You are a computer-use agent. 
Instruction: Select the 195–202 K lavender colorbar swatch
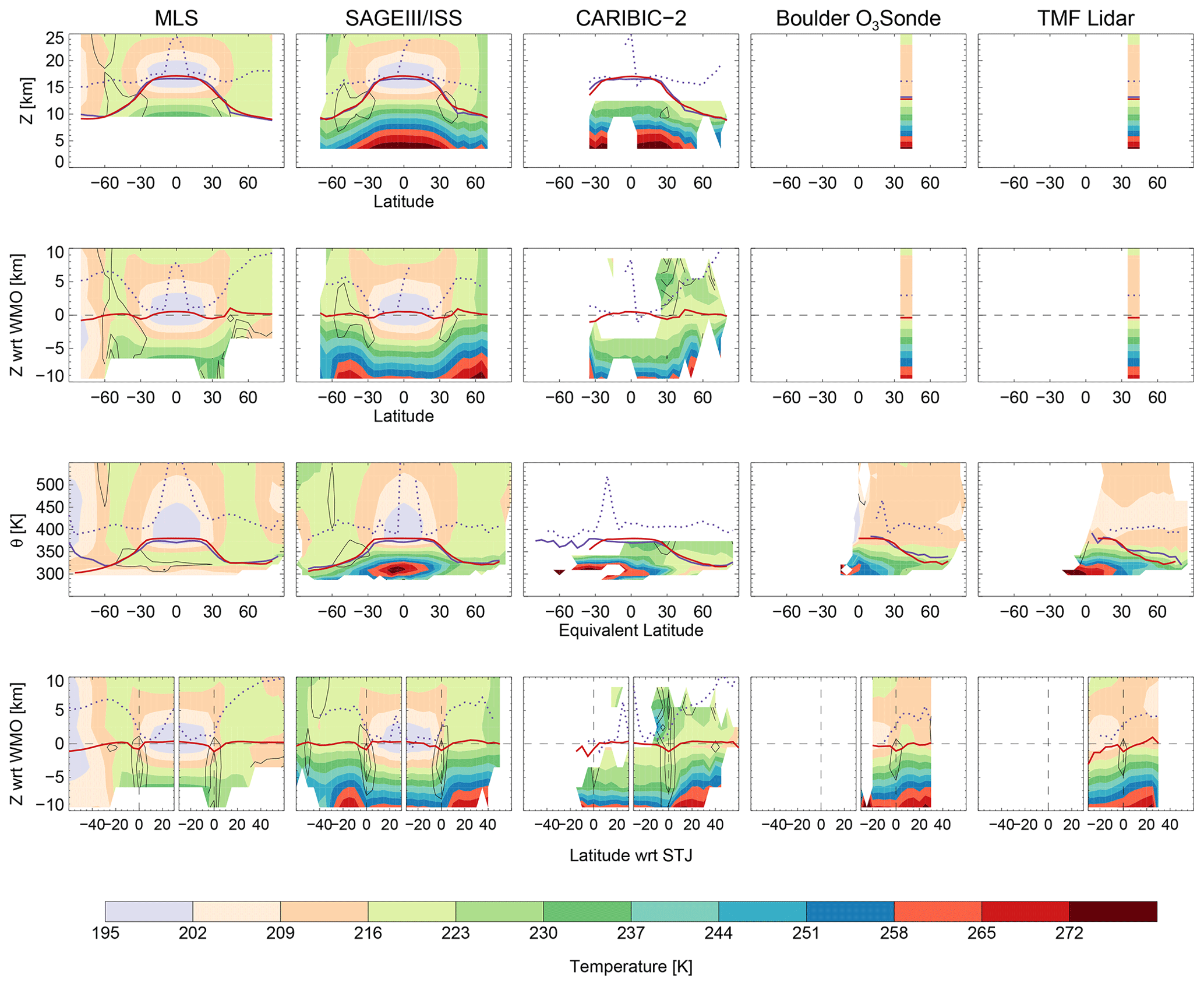click(x=149, y=911)
